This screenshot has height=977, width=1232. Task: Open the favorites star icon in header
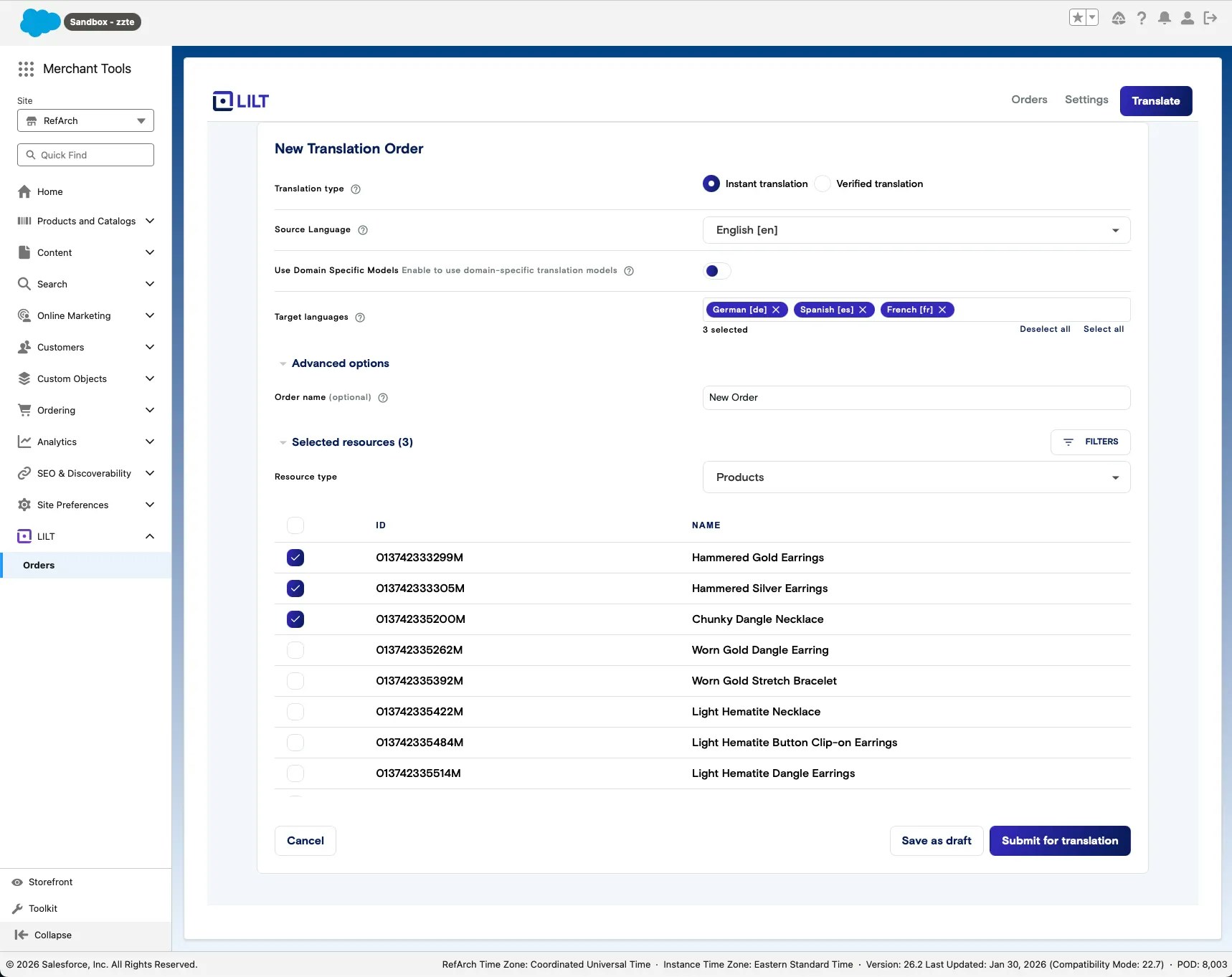[x=1077, y=18]
